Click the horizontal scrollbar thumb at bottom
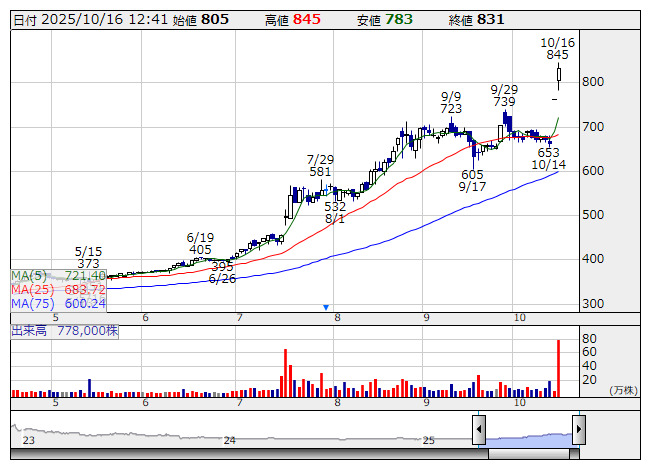Viewport: 653px width, 470px height. pos(528,454)
